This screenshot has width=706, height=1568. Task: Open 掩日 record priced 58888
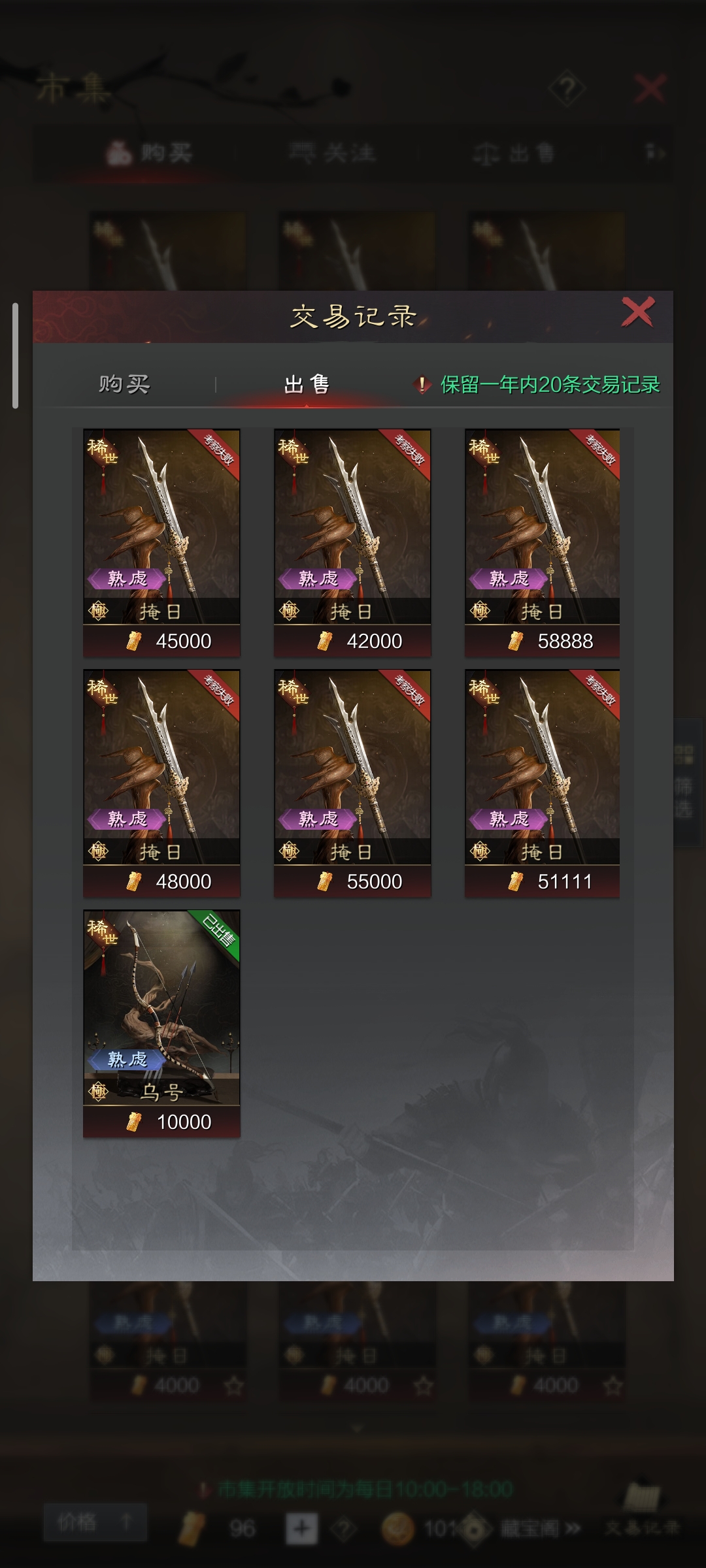[543, 543]
